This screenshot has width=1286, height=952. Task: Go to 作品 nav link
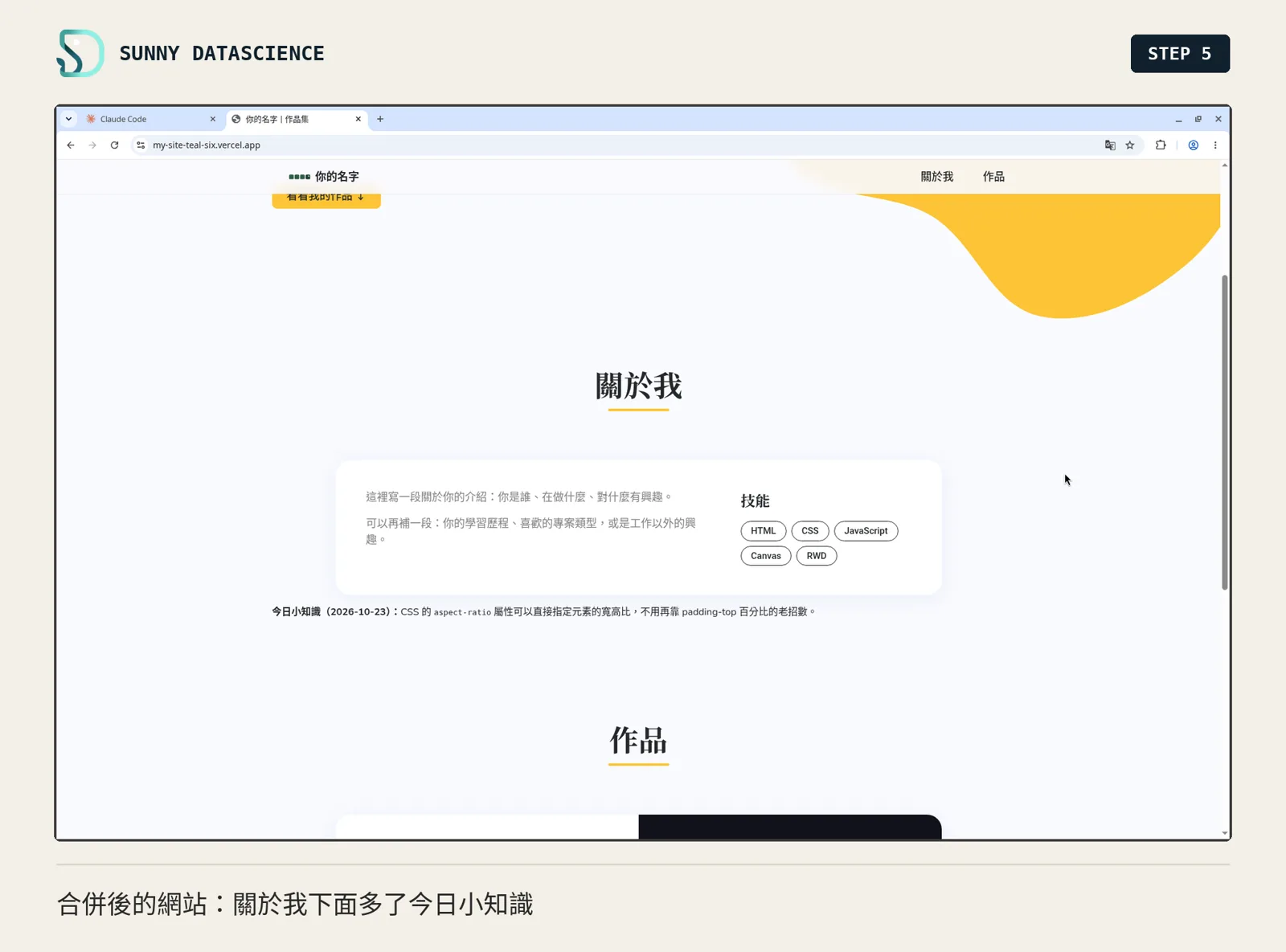point(993,177)
